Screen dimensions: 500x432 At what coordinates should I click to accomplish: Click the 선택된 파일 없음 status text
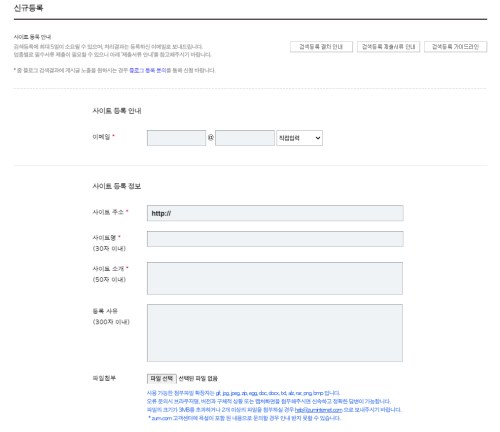198,379
